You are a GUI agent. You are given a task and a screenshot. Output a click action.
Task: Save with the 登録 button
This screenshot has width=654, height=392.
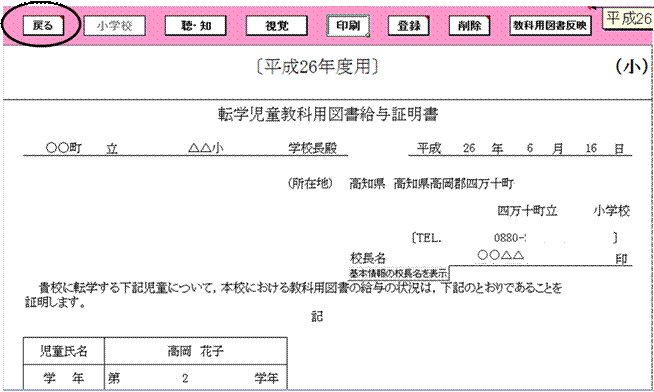coord(408,26)
